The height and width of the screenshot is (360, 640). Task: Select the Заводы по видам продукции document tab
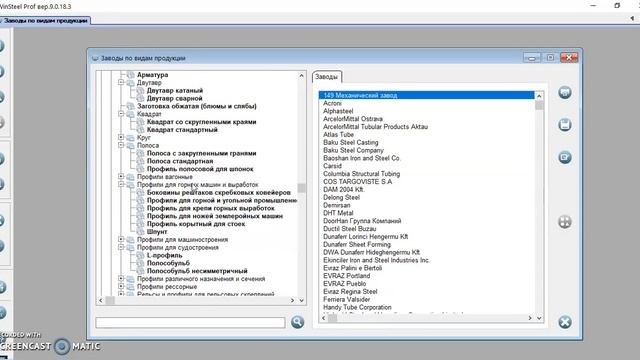click(x=45, y=20)
